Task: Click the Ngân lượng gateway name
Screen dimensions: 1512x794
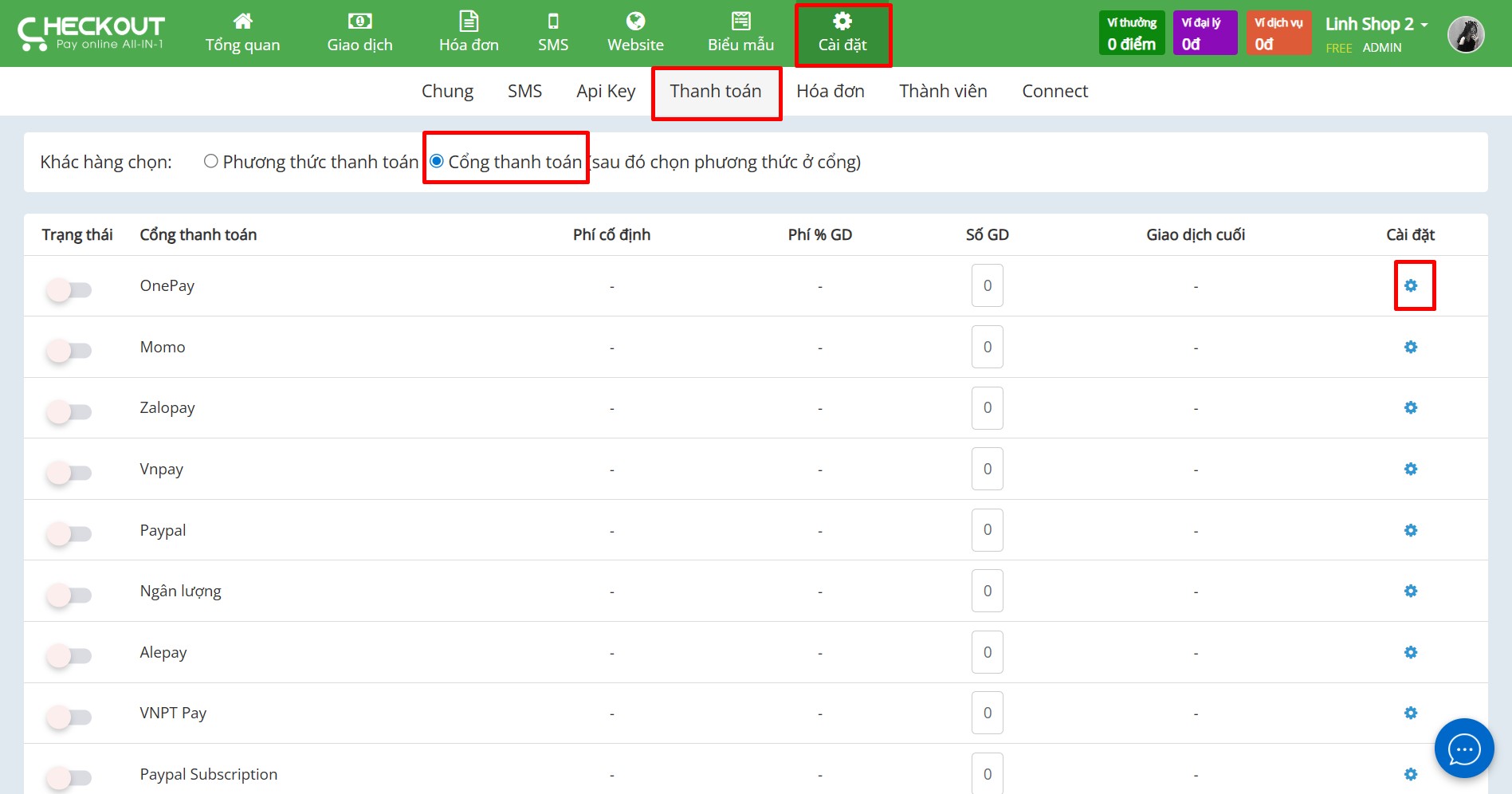Action: coord(180,591)
